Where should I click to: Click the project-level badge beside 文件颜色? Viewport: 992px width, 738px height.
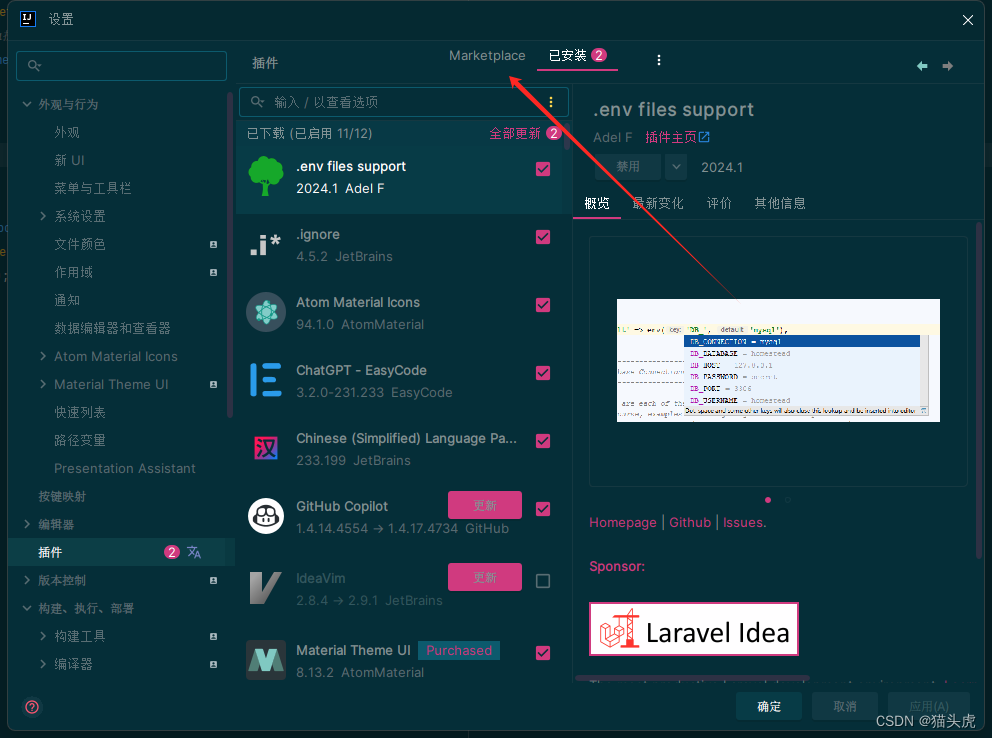(x=213, y=244)
